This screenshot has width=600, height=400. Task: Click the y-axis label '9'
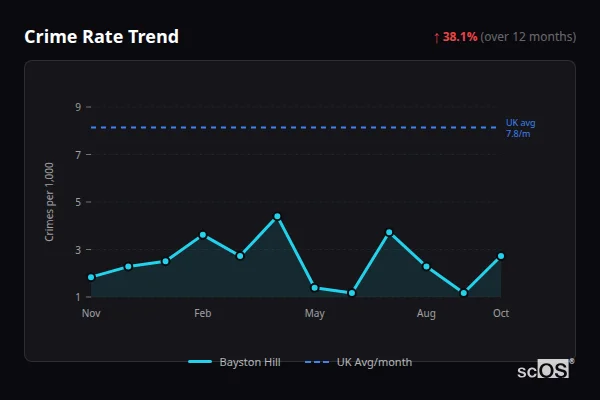click(x=78, y=107)
